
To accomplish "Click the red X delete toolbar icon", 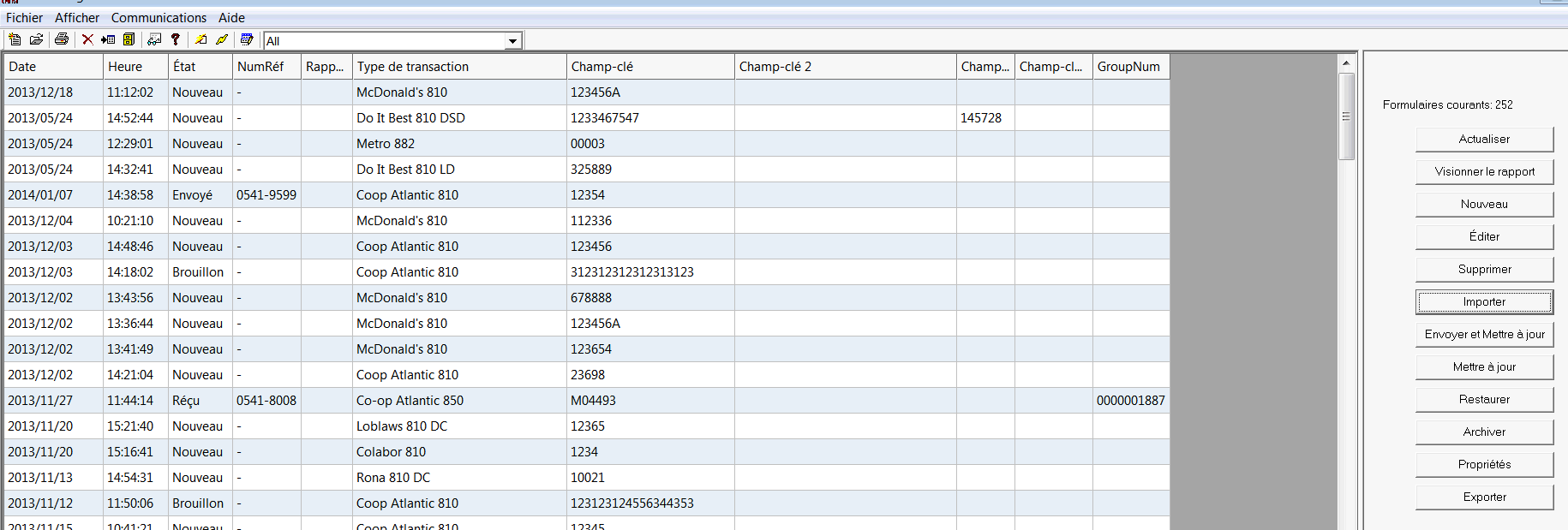I will click(x=87, y=39).
